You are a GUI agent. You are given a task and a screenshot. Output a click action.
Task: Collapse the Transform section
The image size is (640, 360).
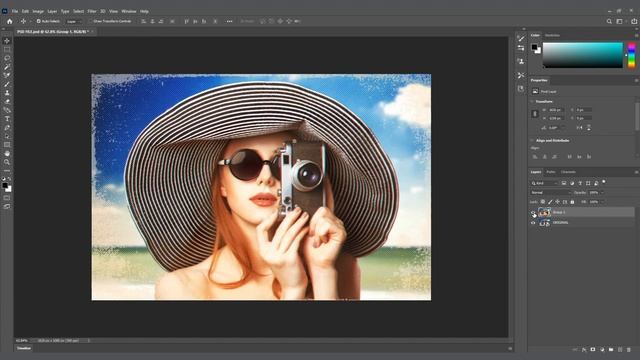point(532,101)
